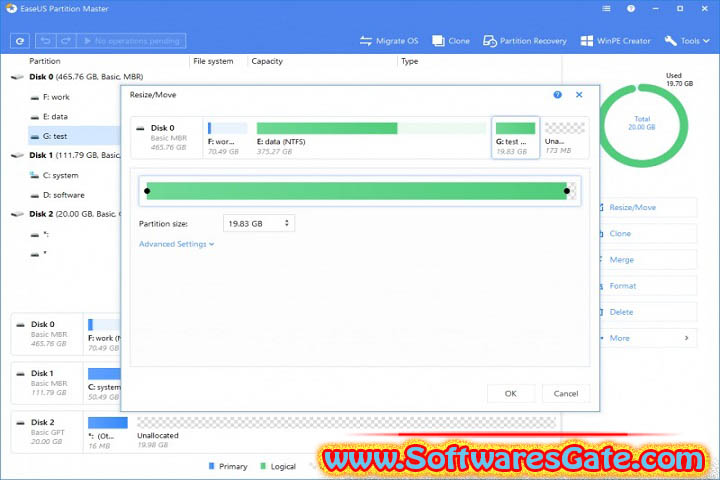Select F: work partition in dialog map

click(x=227, y=137)
